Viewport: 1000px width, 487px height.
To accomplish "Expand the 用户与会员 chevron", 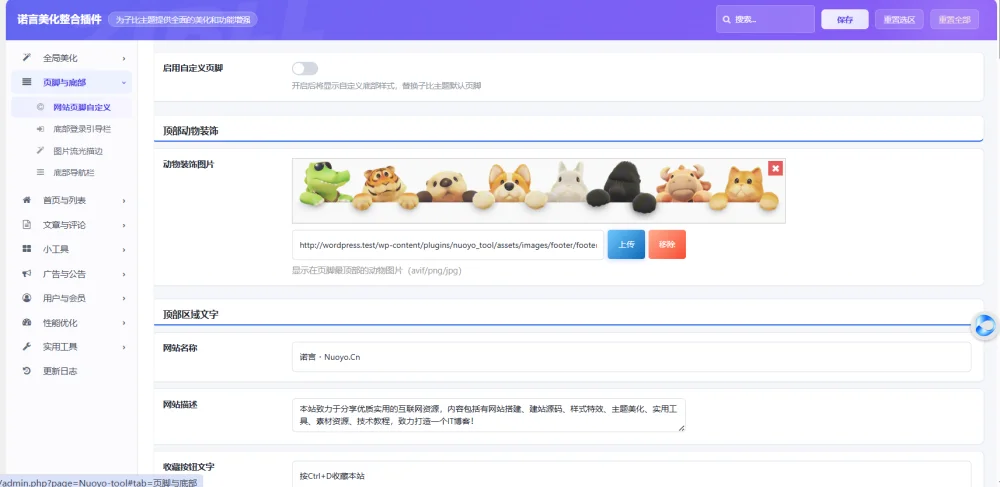I will pos(124,298).
